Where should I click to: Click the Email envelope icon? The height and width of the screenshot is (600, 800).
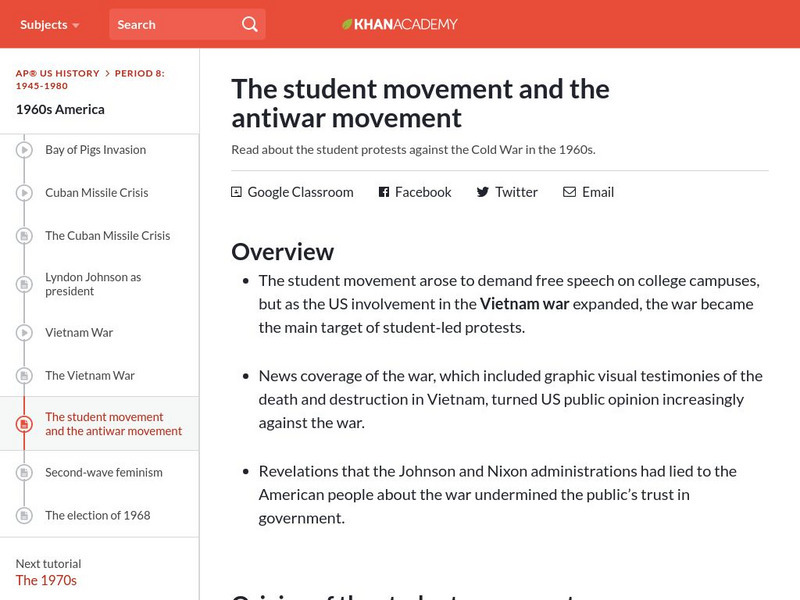click(x=569, y=192)
